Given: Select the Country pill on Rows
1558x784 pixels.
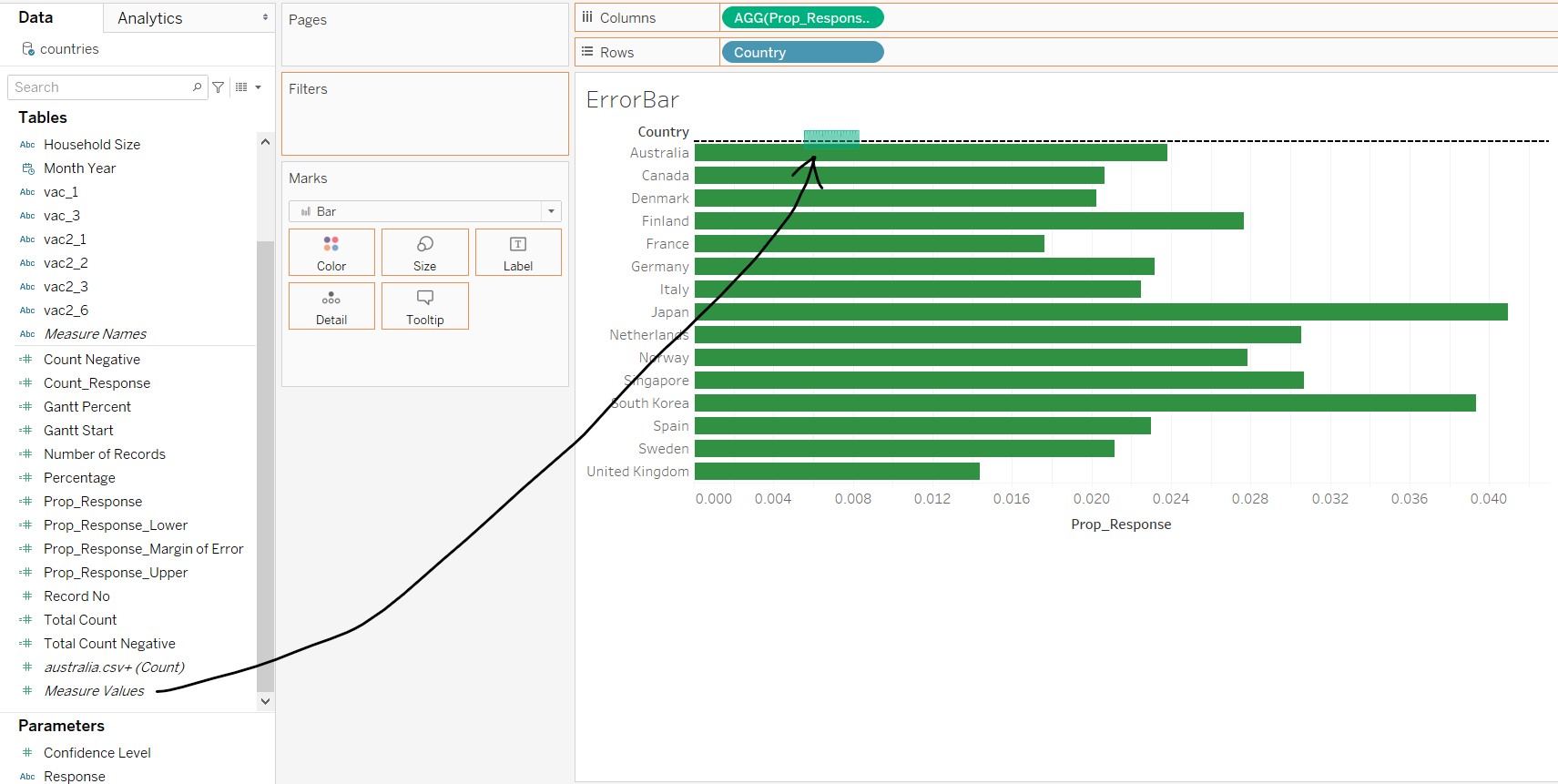Looking at the screenshot, I should pyautogui.click(x=801, y=53).
